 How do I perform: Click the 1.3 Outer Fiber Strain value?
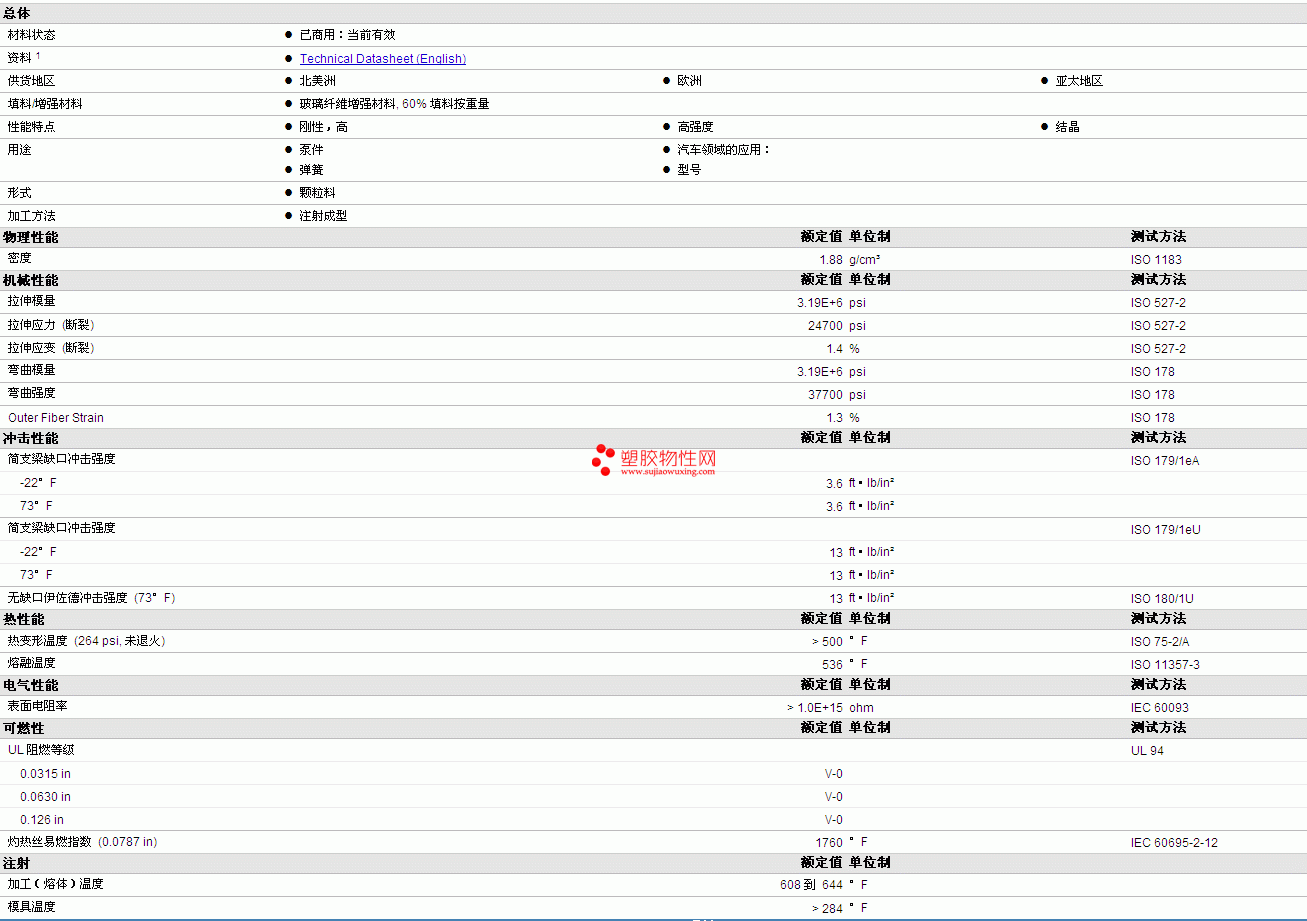(x=834, y=418)
